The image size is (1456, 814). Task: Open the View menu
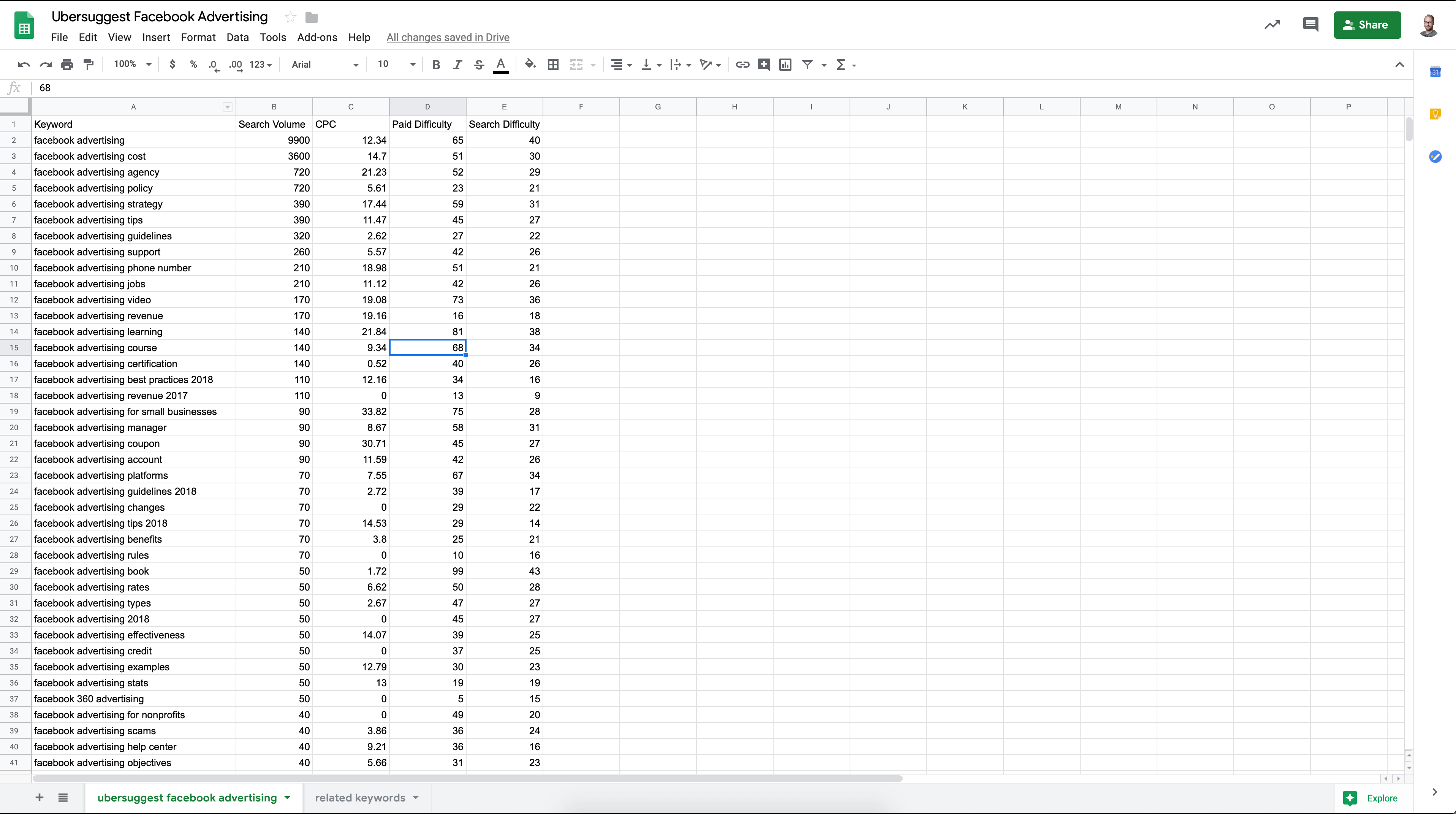[x=119, y=37]
